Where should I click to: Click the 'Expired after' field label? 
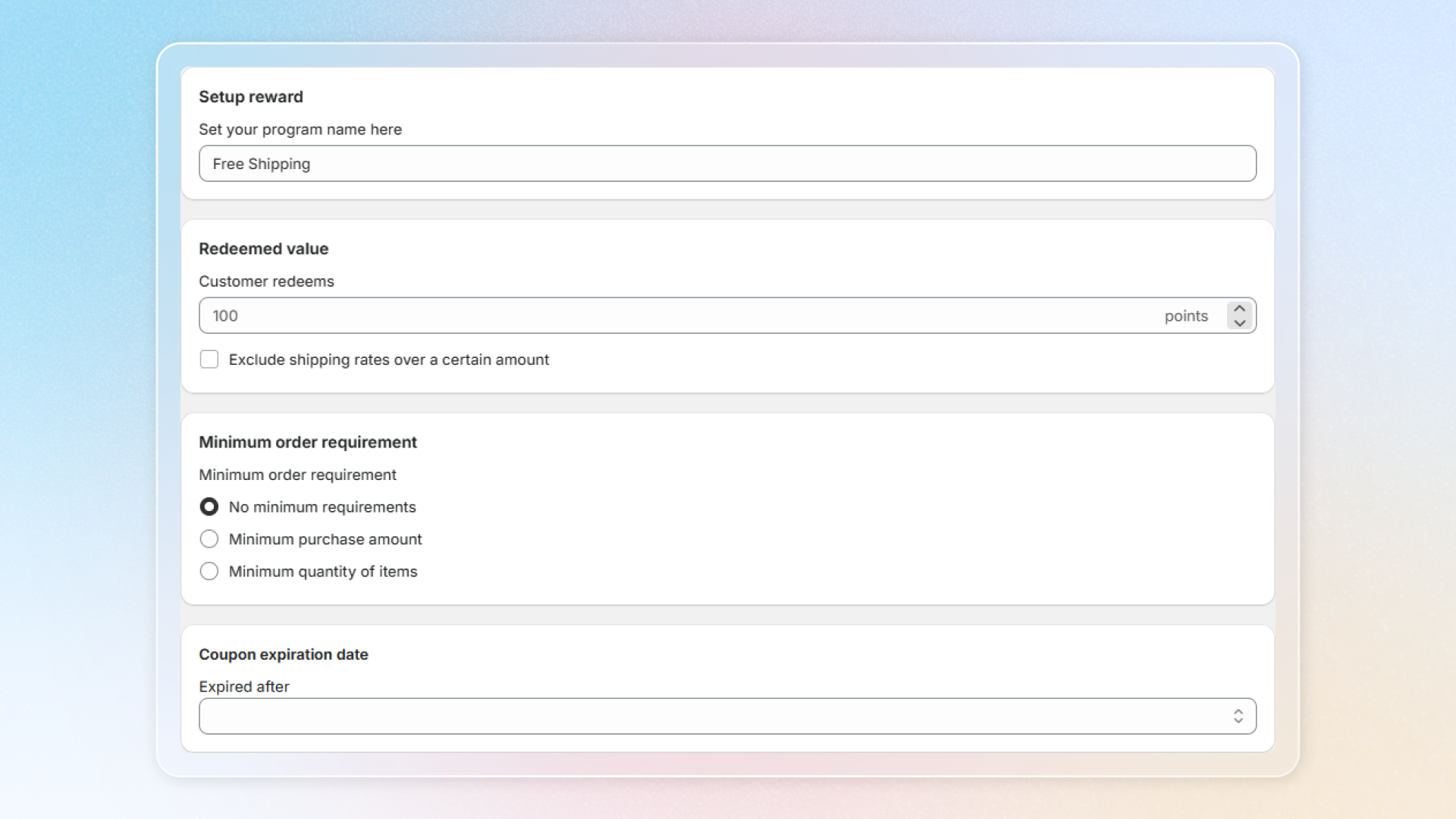[x=243, y=686]
